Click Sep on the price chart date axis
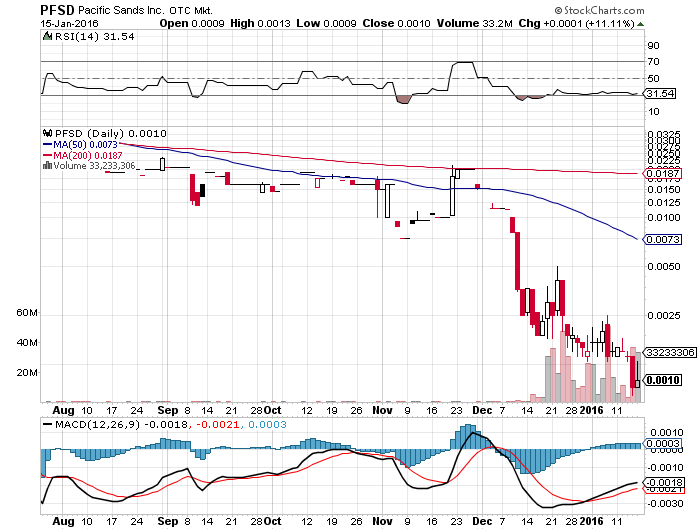Image resolution: width=700 pixels, height=530 pixels. [168, 410]
